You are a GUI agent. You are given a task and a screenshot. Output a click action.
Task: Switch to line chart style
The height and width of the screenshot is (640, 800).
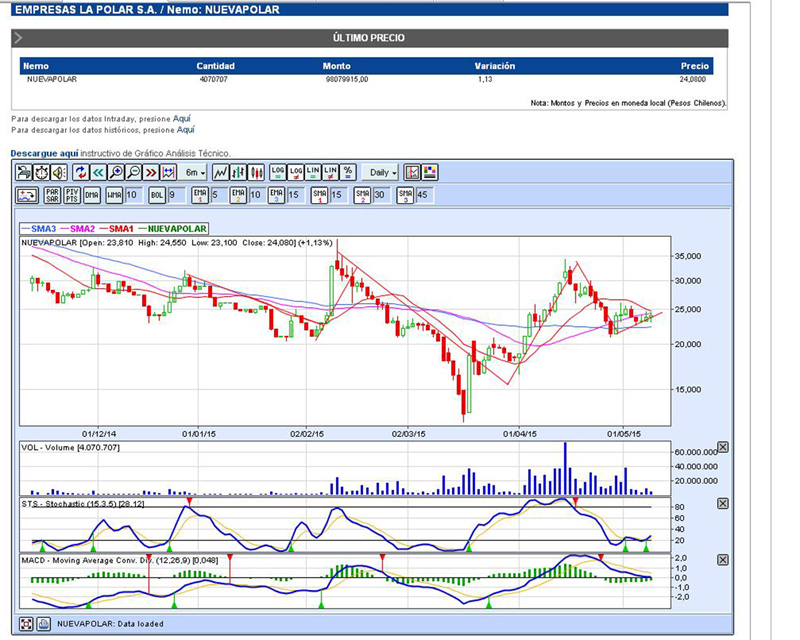click(220, 173)
